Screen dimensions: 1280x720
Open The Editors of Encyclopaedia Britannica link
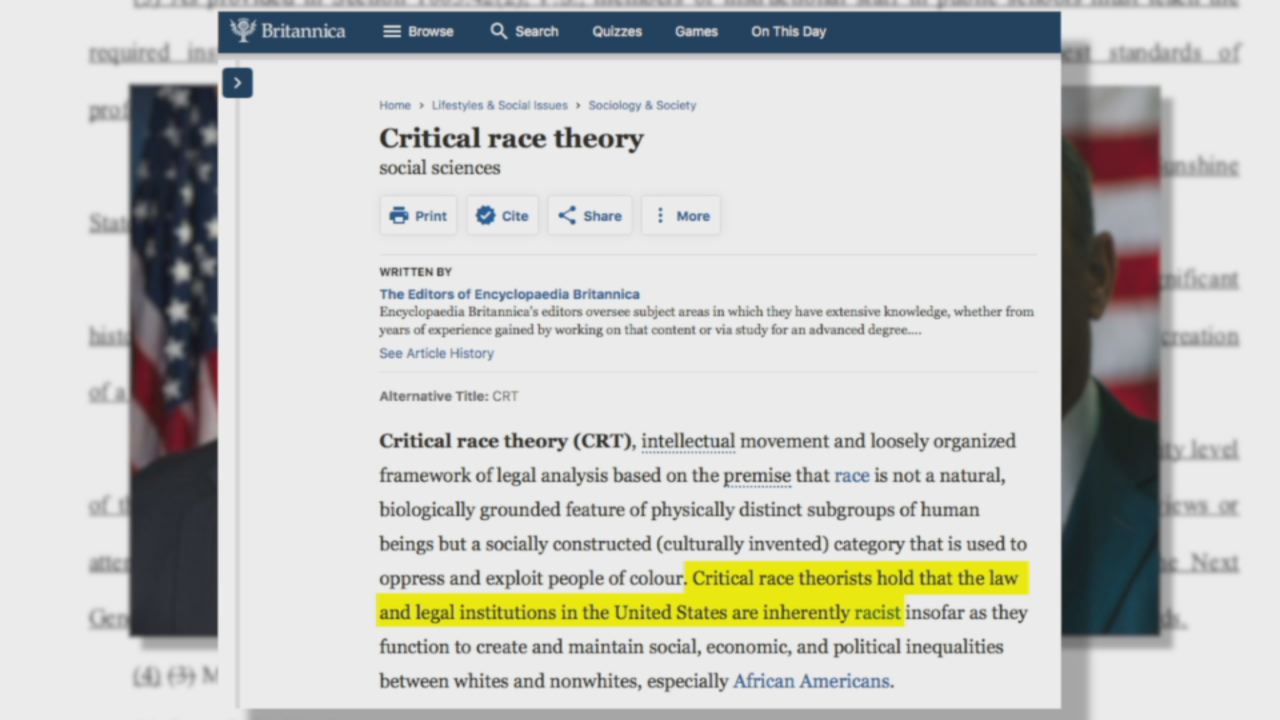coord(509,294)
